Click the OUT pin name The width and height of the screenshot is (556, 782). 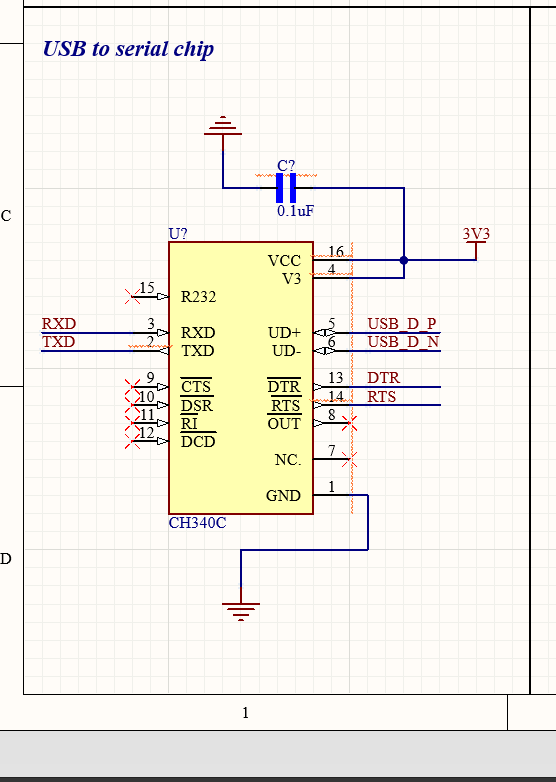click(284, 423)
